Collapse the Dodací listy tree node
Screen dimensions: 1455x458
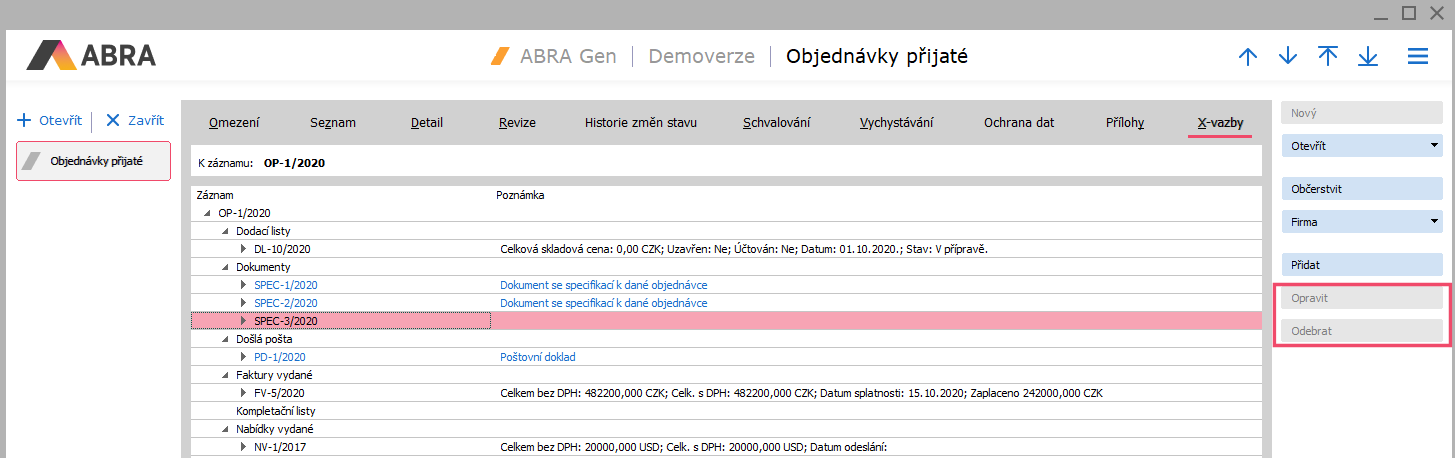point(226,231)
